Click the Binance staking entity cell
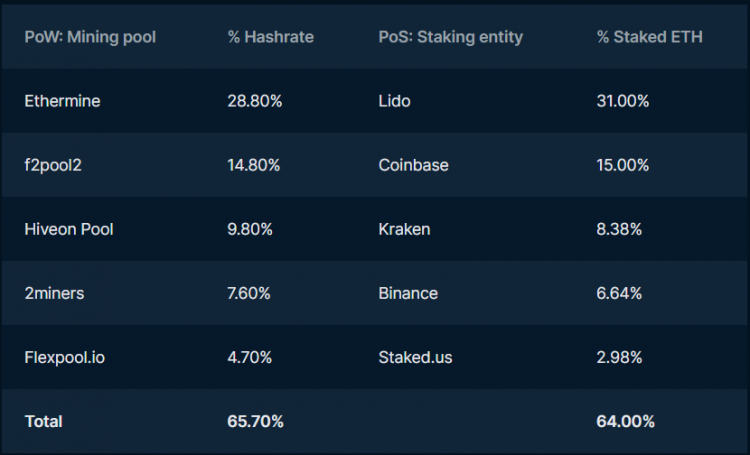The height and width of the screenshot is (455, 750). click(408, 293)
